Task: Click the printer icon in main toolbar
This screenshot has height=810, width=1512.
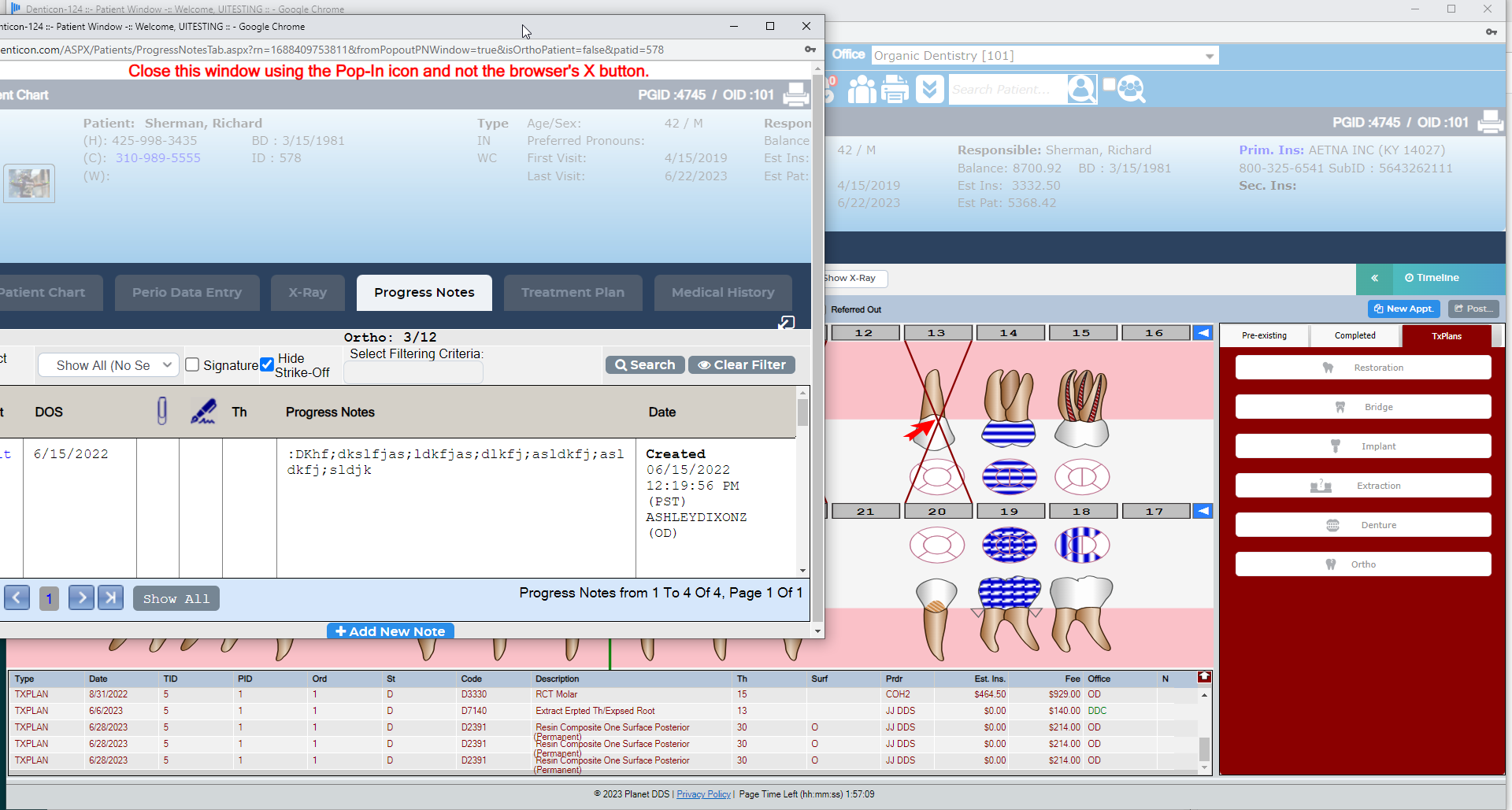Action: pos(895,89)
